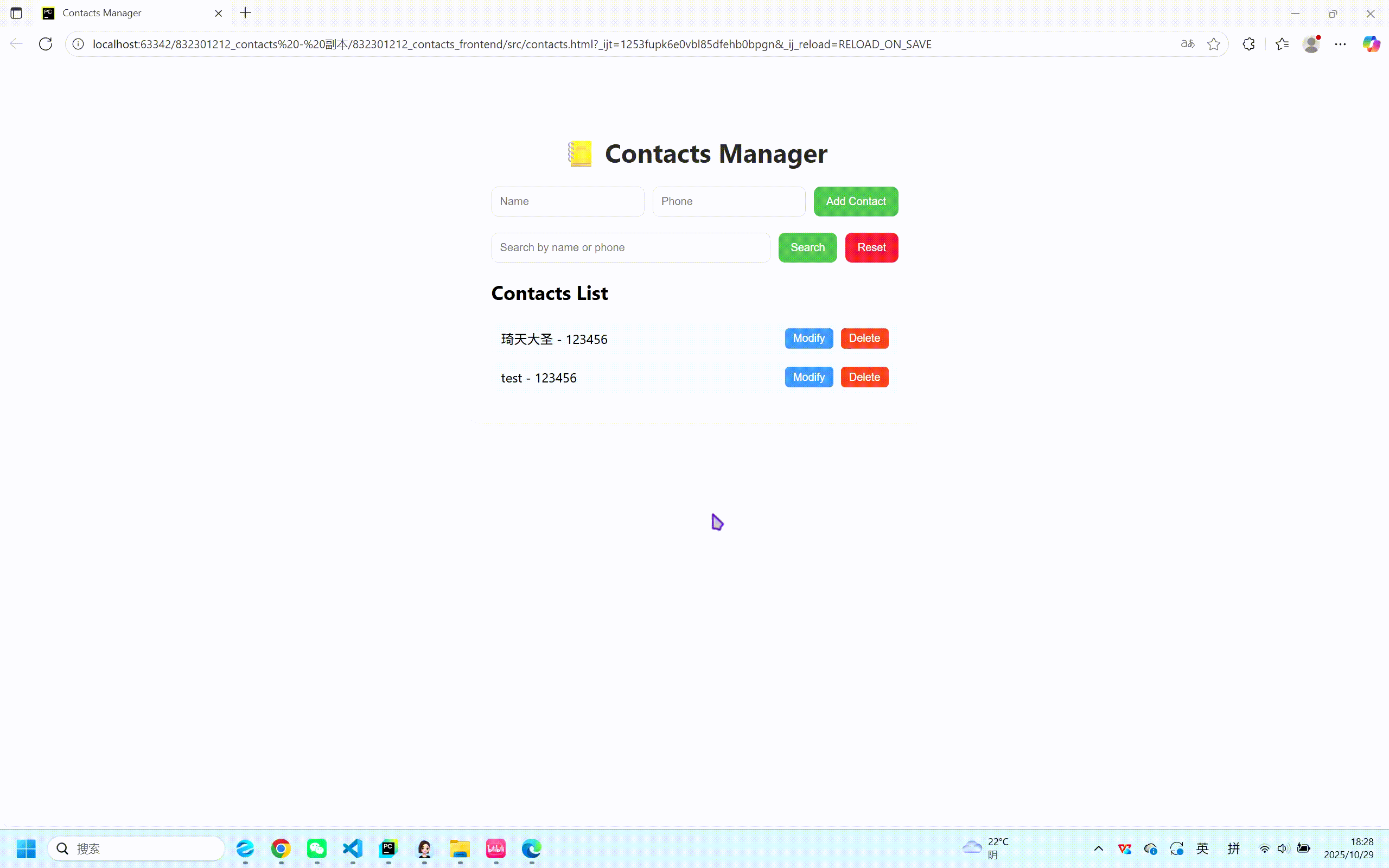Screen dimensions: 1389x868
Task: Open the Favorites list icon
Action: pos(1282,44)
